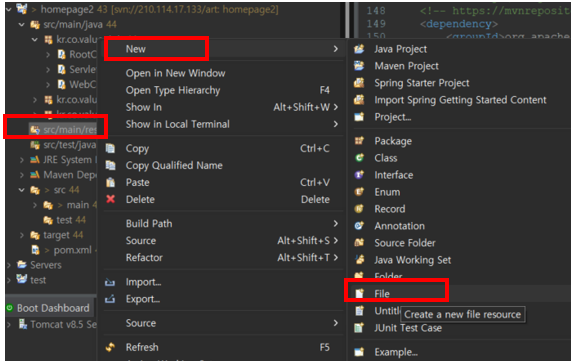Select Spring Starter Project option

click(x=422, y=83)
